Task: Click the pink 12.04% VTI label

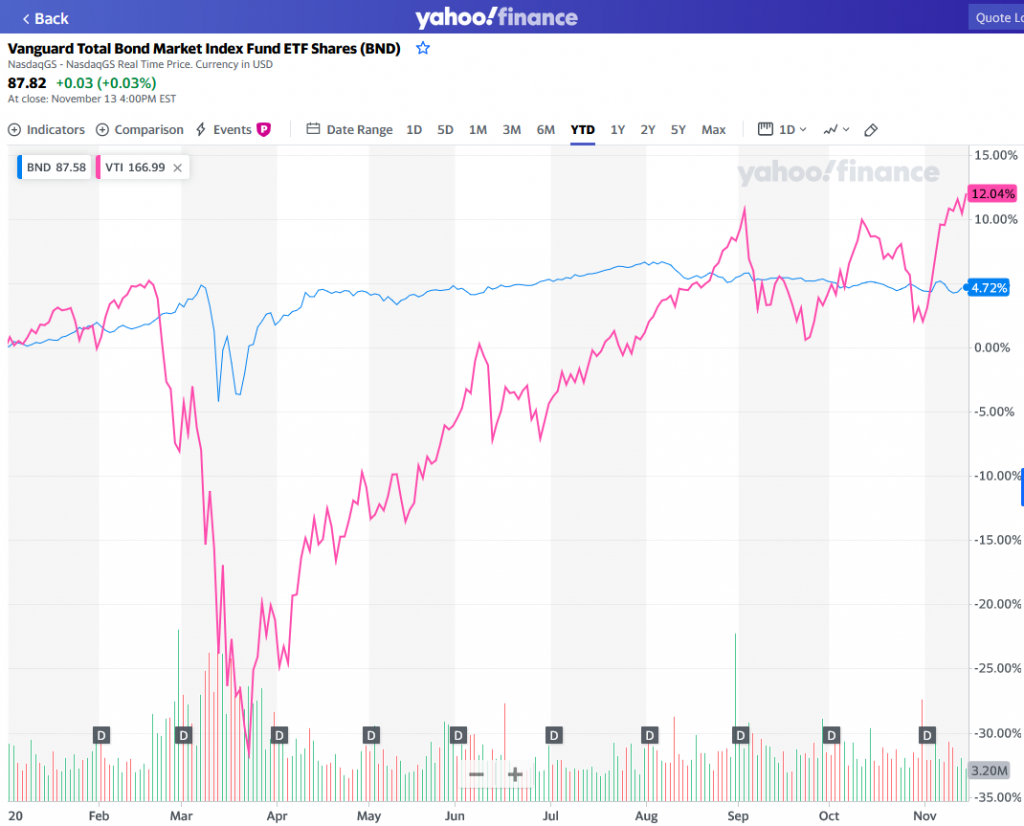Action: coord(993,194)
